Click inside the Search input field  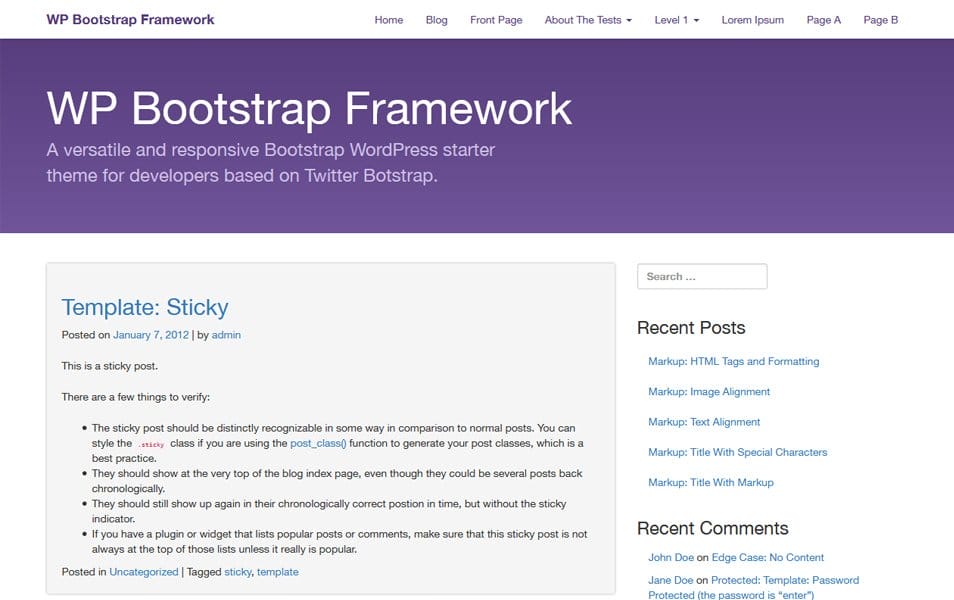pyautogui.click(x=702, y=276)
